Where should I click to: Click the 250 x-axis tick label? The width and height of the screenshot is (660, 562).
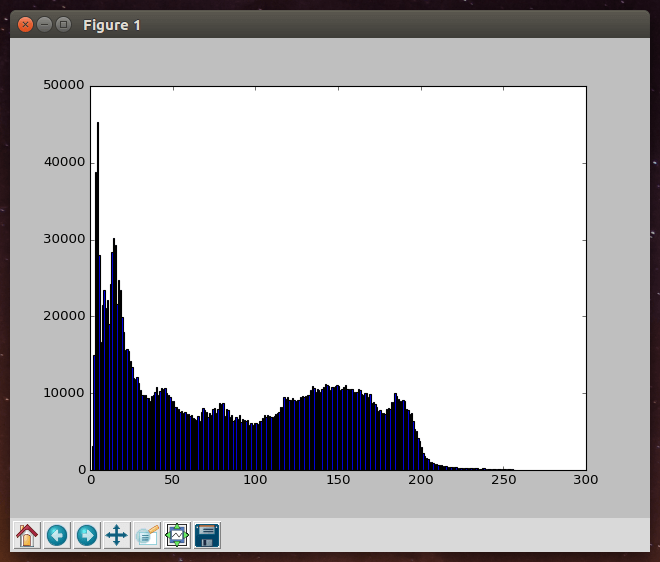[x=503, y=480]
